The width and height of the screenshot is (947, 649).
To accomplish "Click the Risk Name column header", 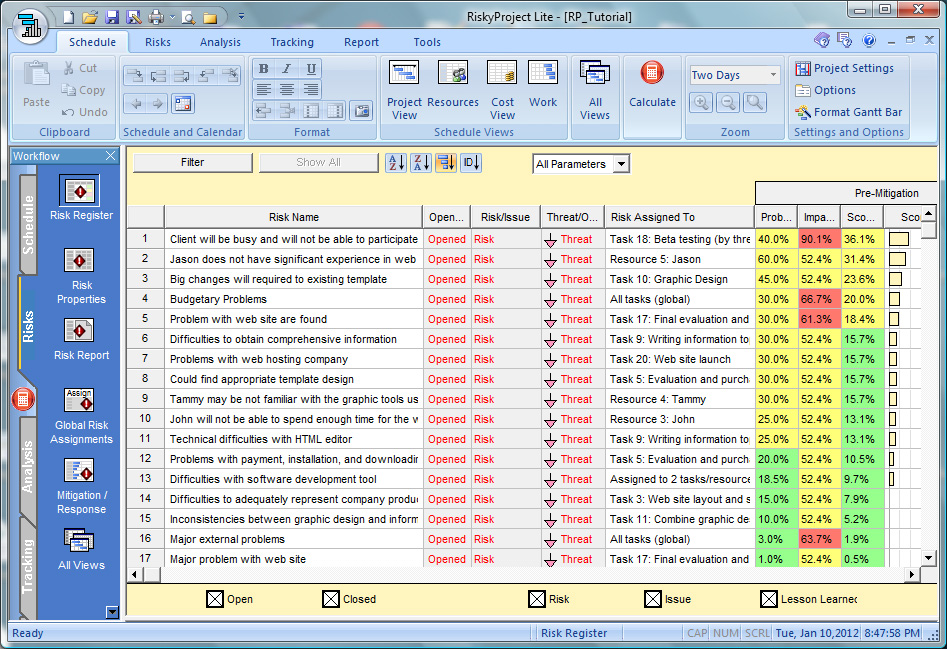I will (x=294, y=217).
